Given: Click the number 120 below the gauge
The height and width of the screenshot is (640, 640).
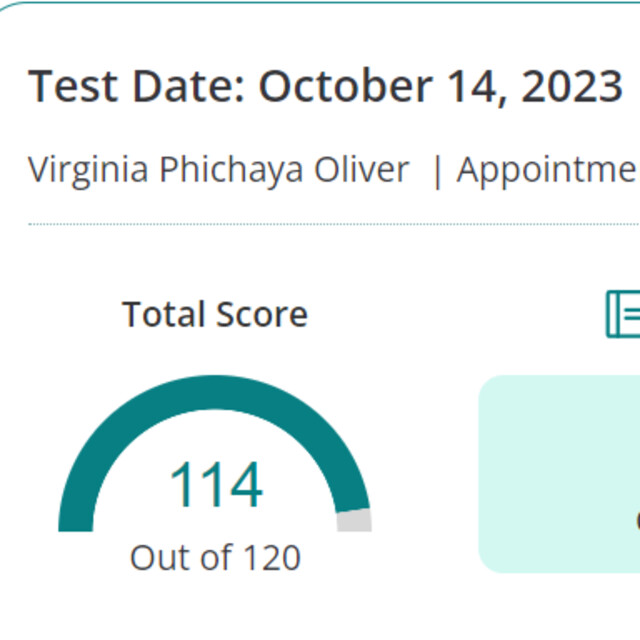Looking at the screenshot, I should coord(272,558).
